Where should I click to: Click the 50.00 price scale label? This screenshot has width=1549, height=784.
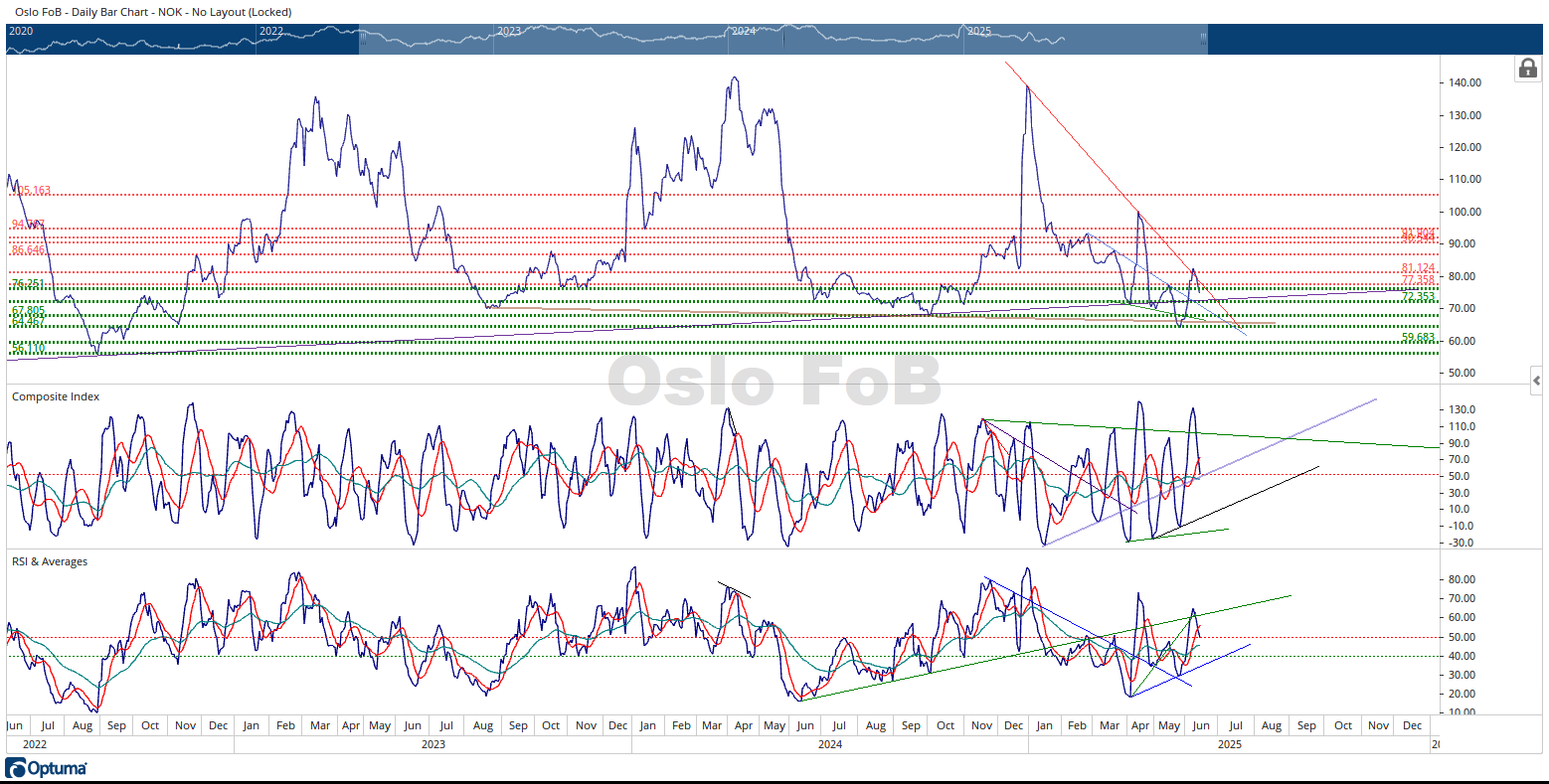coord(1463,374)
